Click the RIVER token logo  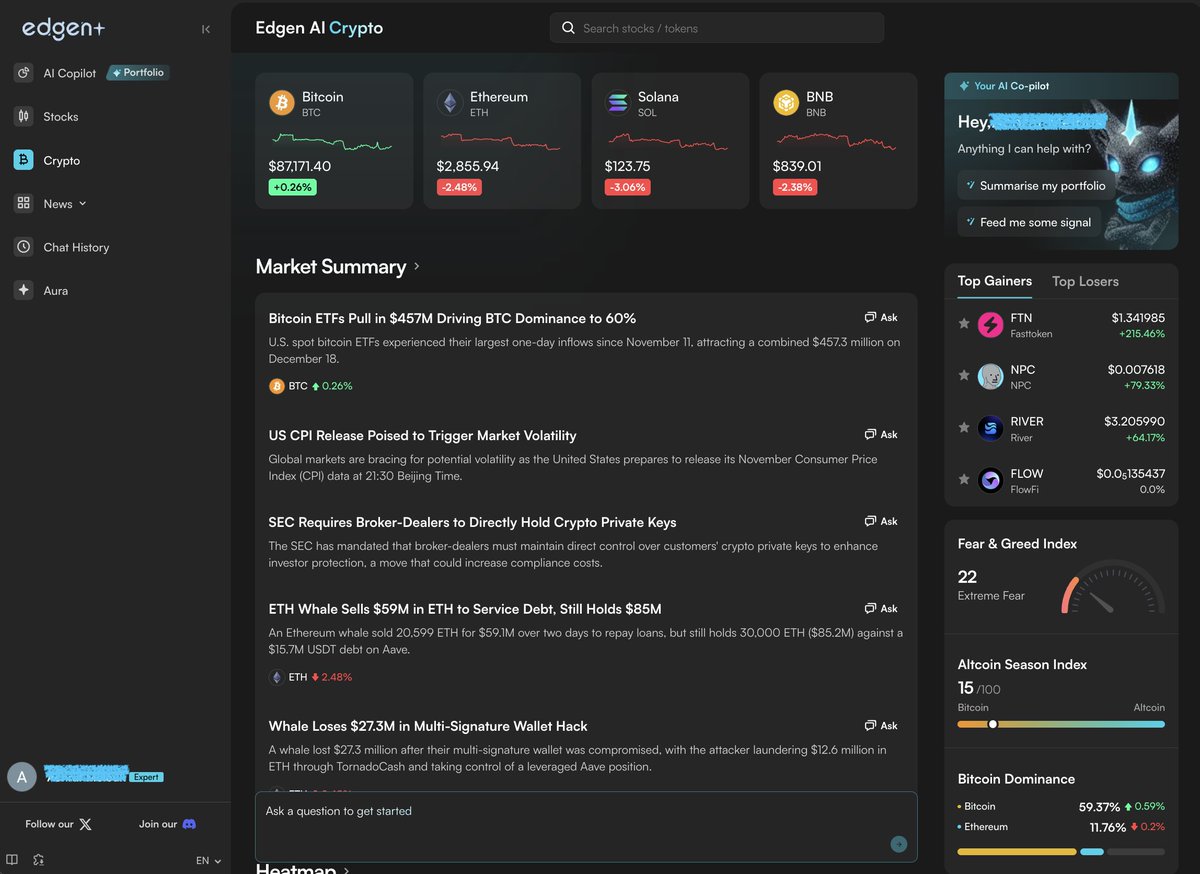[990, 428]
